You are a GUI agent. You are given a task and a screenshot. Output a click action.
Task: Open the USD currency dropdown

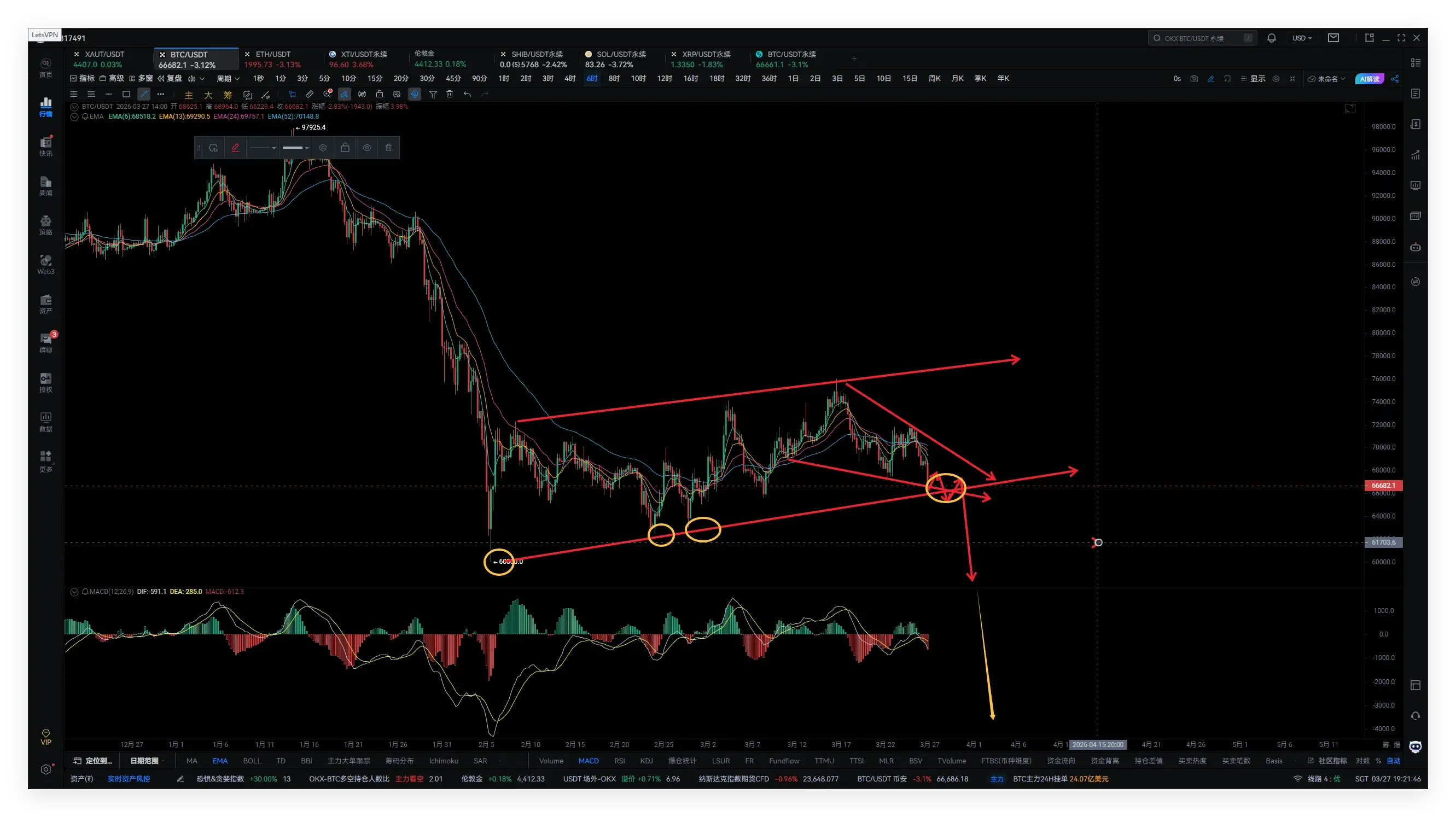pos(1302,38)
